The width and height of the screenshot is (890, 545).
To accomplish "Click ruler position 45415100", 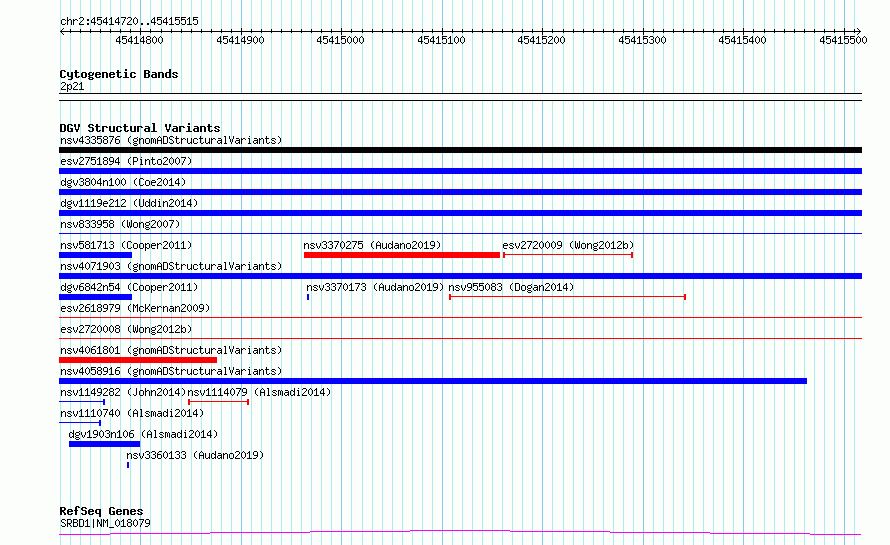I will (x=441, y=40).
